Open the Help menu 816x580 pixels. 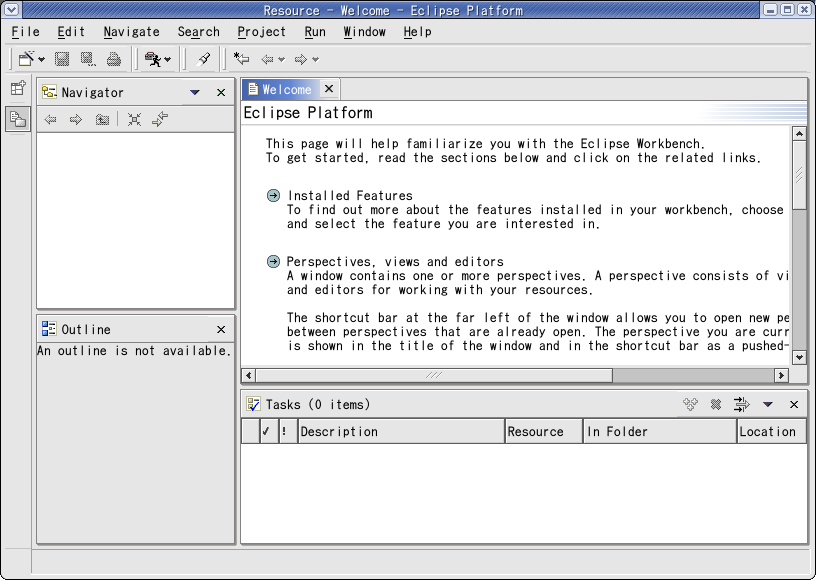[x=417, y=32]
